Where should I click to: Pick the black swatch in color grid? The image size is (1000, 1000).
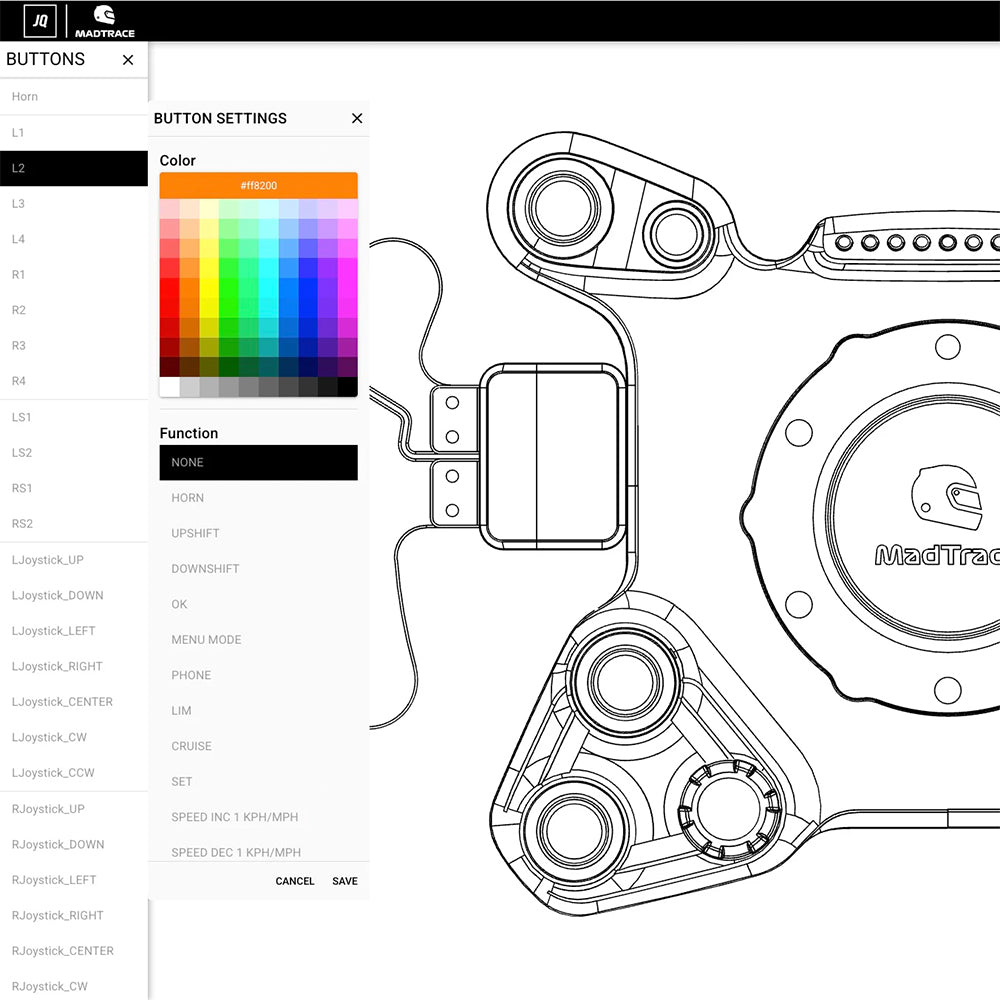pos(347,387)
